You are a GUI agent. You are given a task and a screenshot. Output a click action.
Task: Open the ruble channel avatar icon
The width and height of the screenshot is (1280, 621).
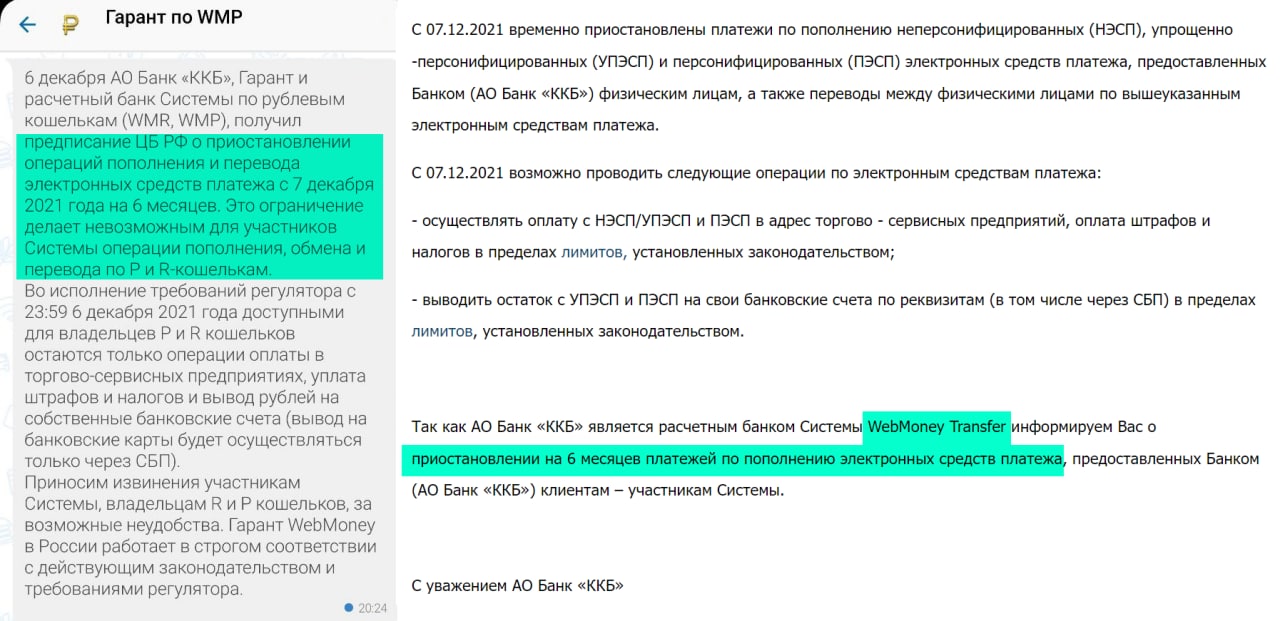(70, 25)
